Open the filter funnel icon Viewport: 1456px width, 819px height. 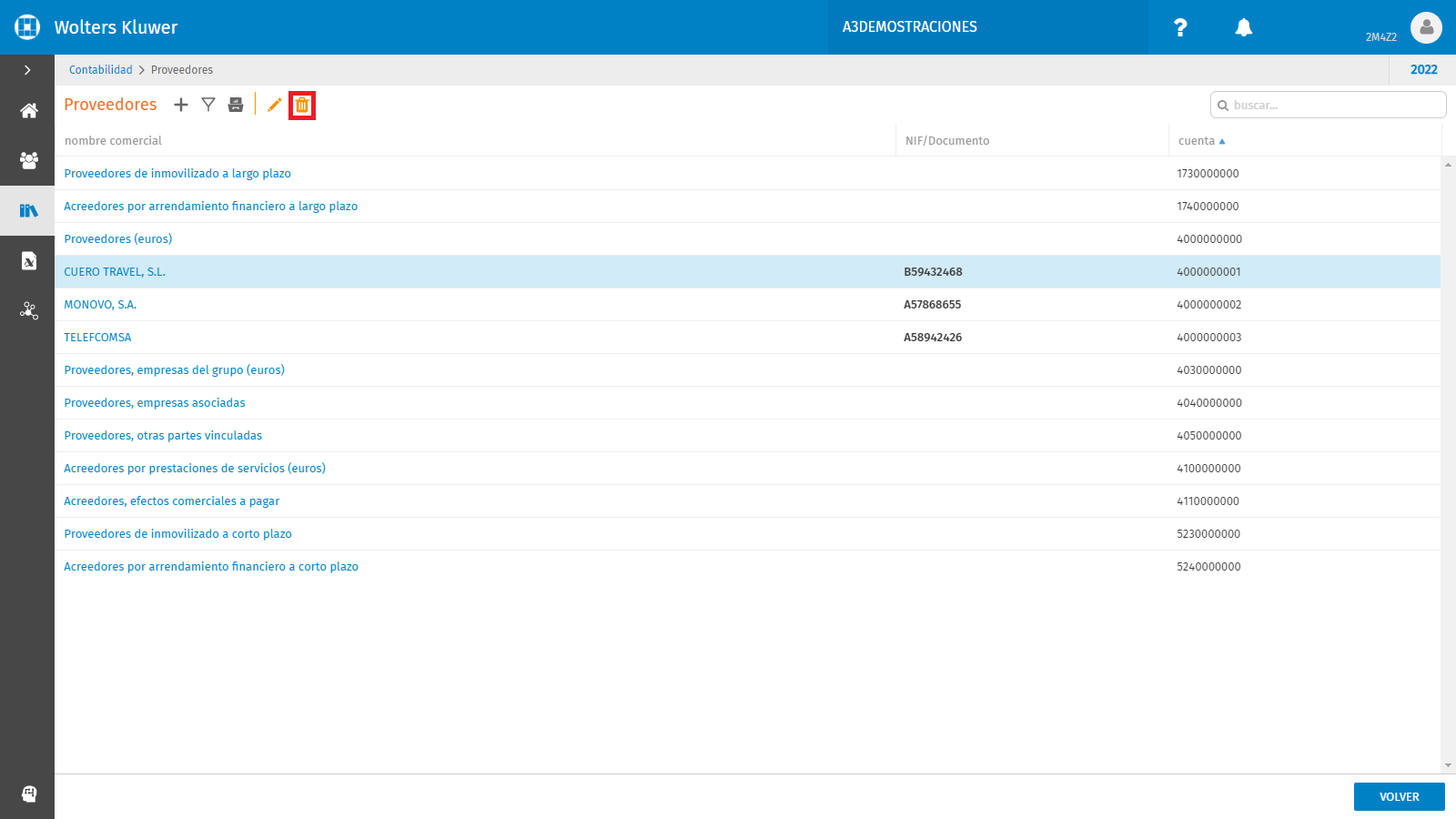coord(208,105)
